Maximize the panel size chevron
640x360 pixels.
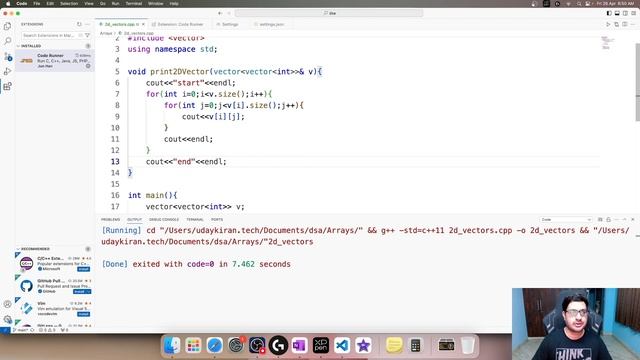(624, 220)
